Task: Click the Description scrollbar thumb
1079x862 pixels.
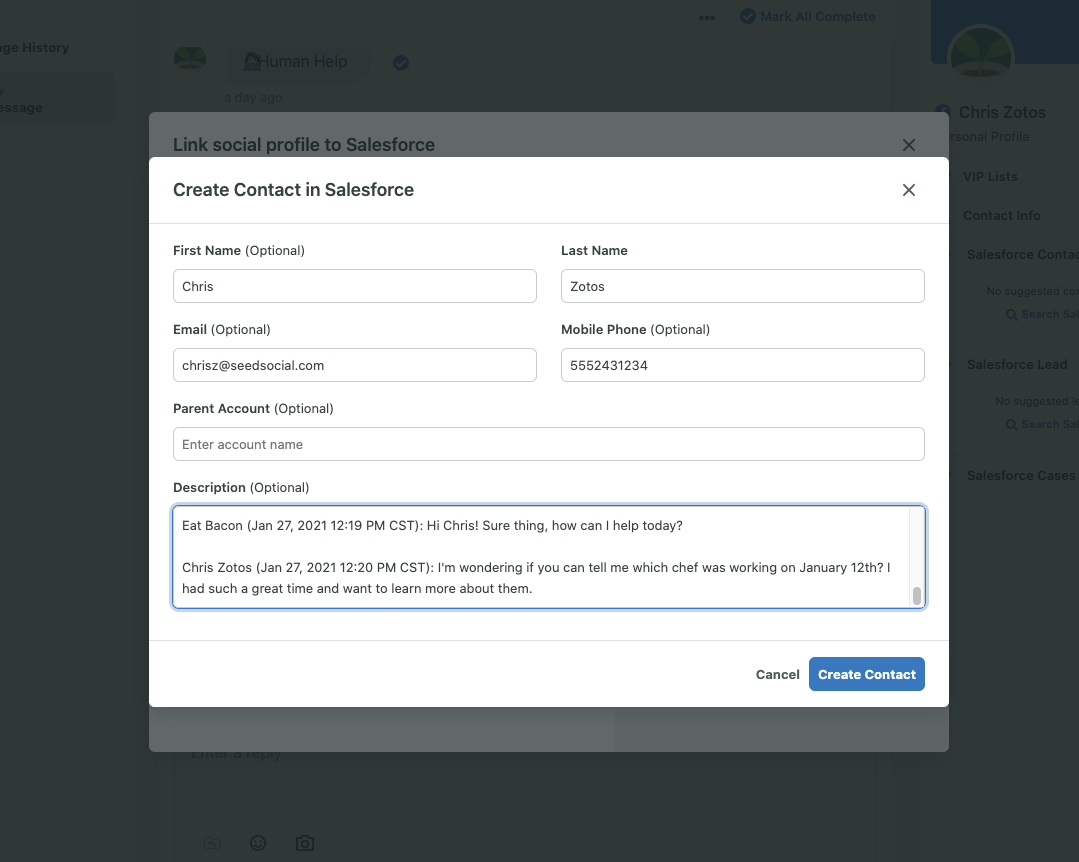Action: pos(917,596)
